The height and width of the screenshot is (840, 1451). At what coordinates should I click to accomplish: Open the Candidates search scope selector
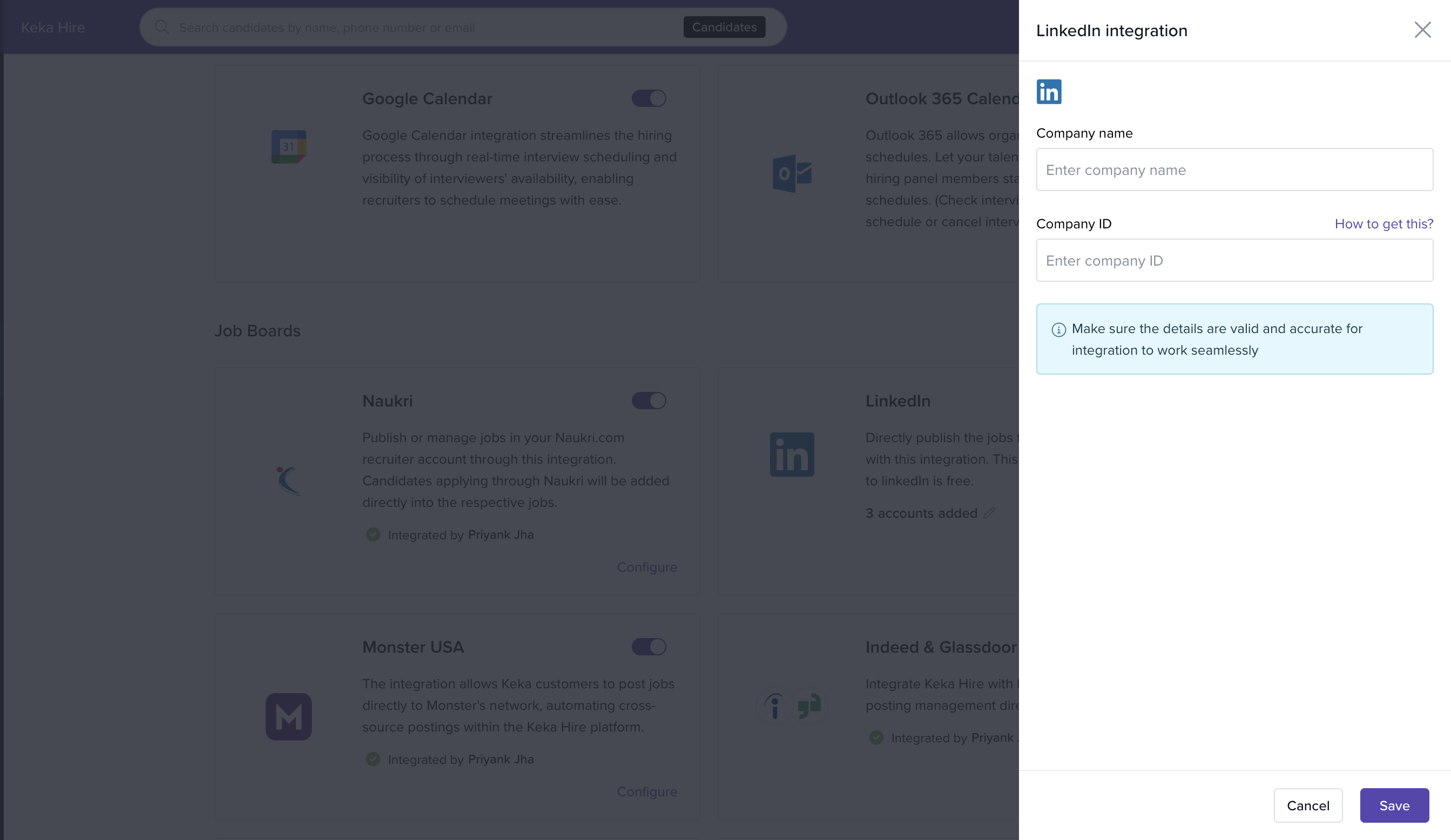[724, 27]
